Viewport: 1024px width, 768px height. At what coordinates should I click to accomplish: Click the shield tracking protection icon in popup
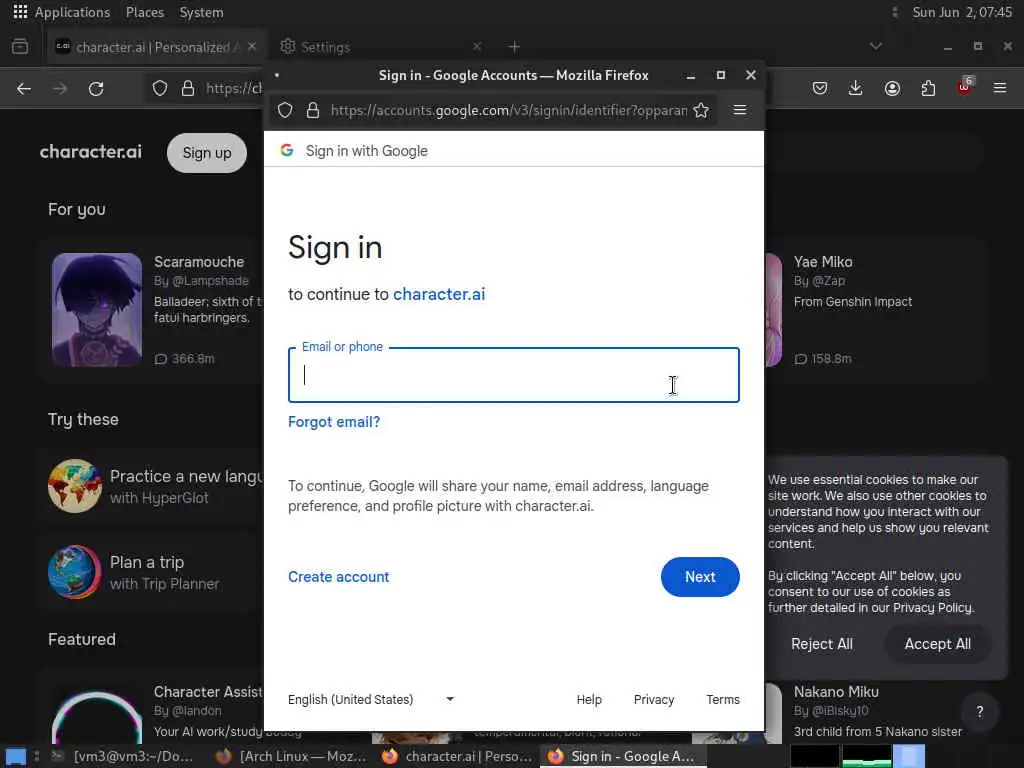(285, 110)
